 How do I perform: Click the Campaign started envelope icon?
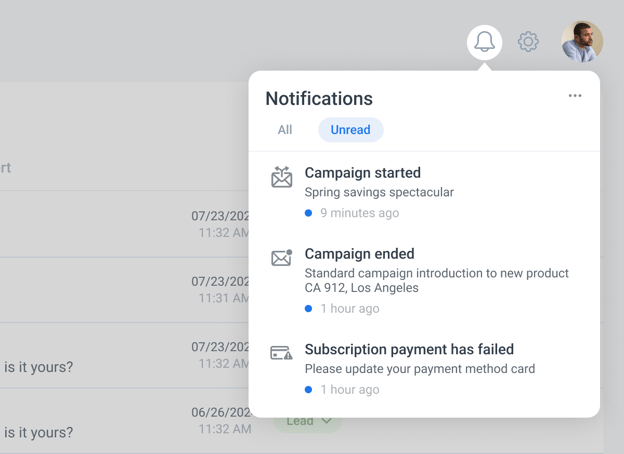point(282,177)
